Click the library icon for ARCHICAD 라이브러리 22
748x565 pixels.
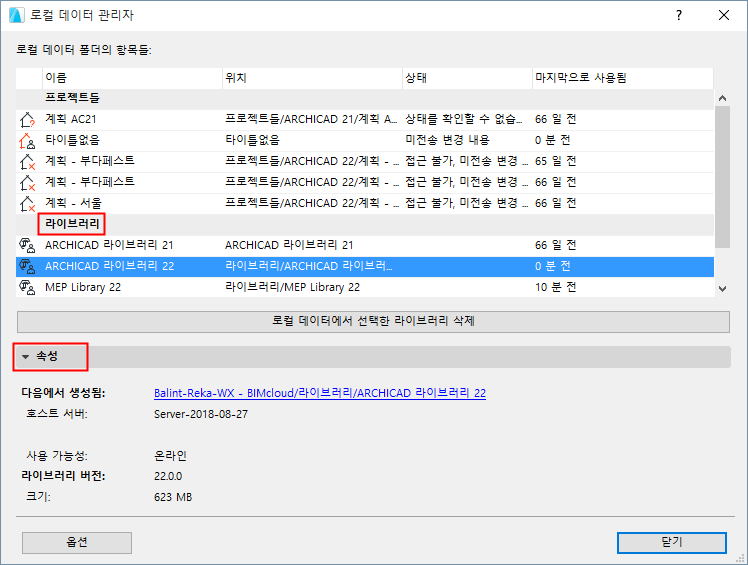[27, 266]
